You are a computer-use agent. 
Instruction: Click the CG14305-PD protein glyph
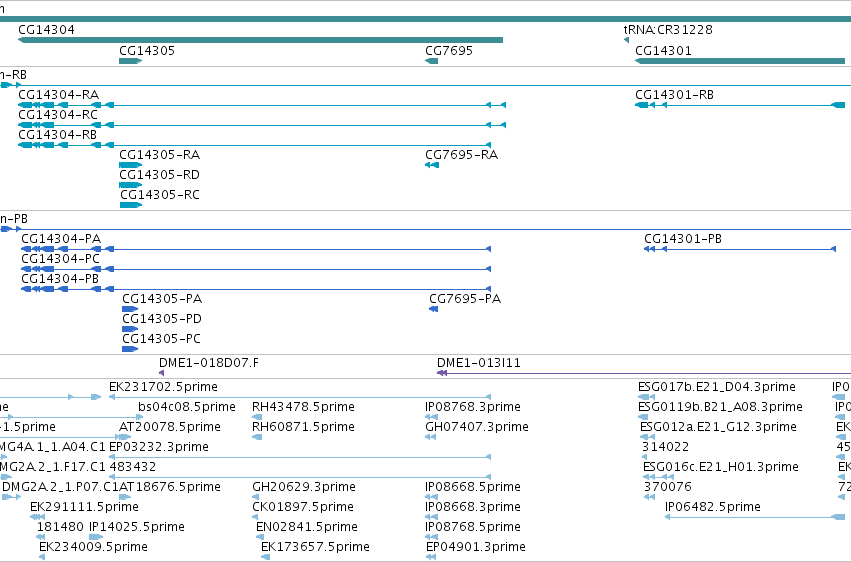(x=130, y=329)
